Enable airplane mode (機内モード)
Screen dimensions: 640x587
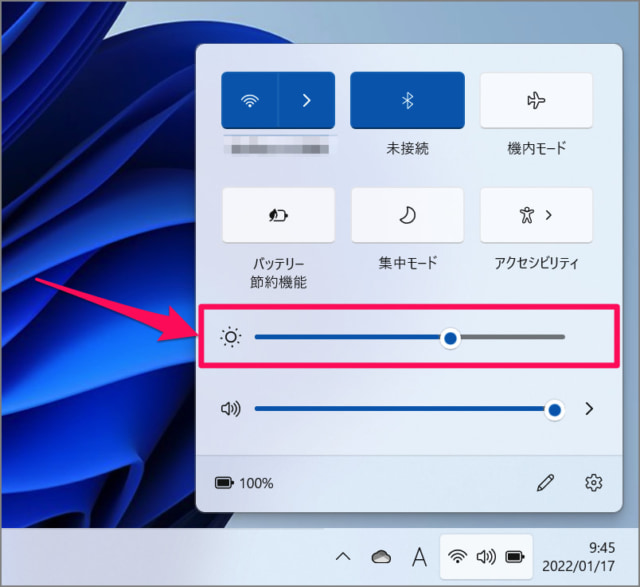[x=536, y=100]
